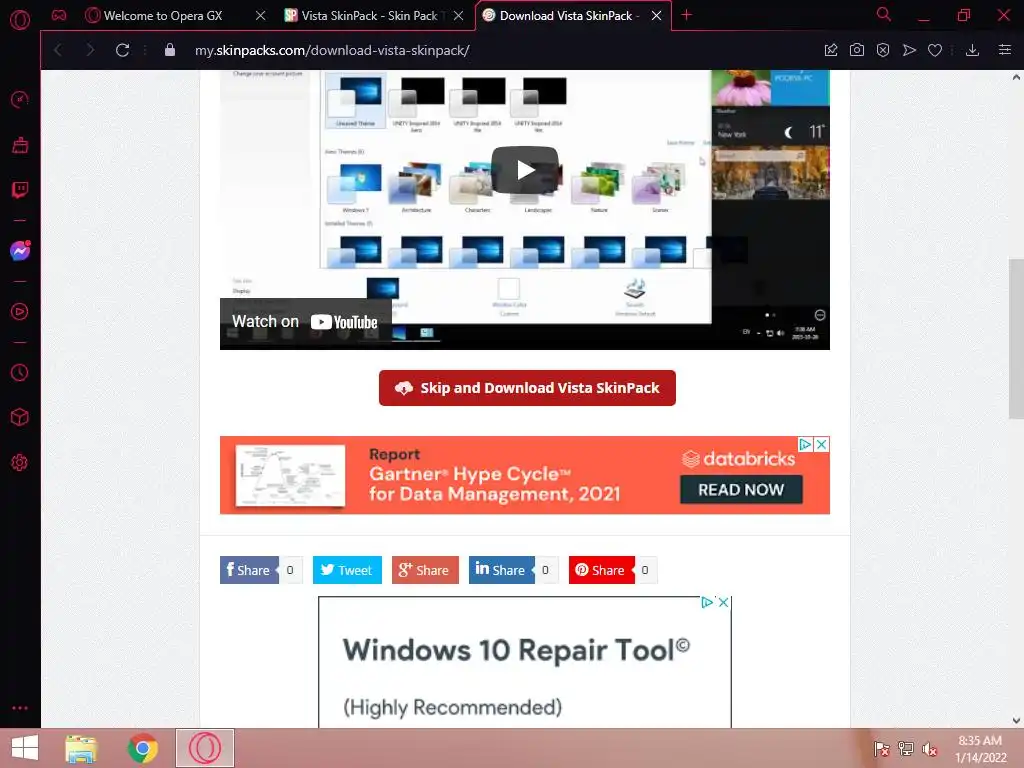Image resolution: width=1024 pixels, height=768 pixels.
Task: Close Download Vista SkinPack tab
Action: pyautogui.click(x=656, y=16)
